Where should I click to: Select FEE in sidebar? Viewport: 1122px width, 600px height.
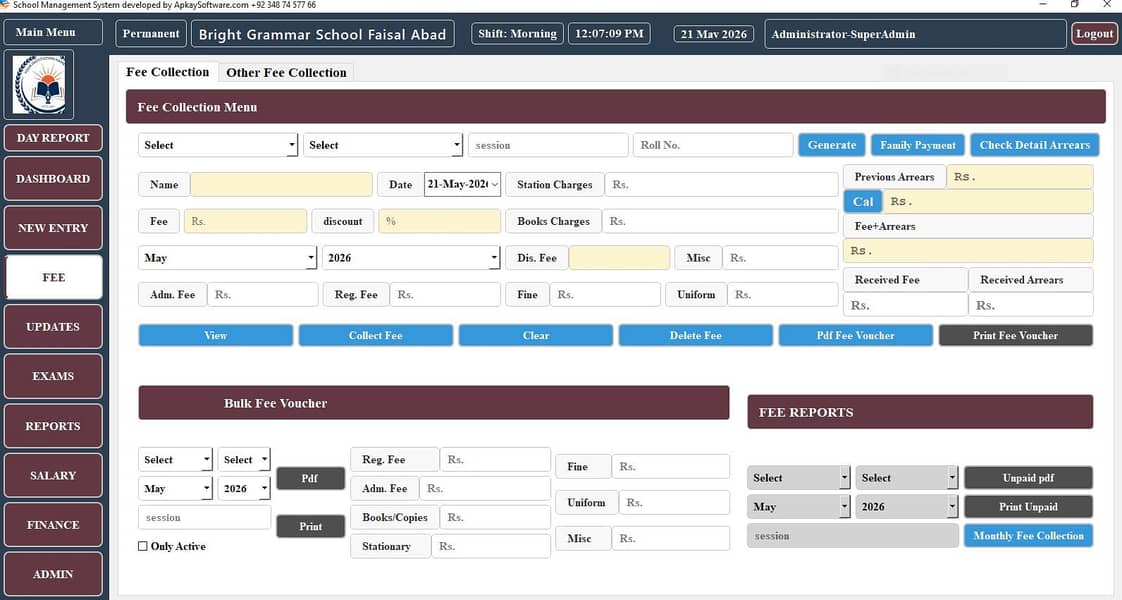(x=53, y=277)
